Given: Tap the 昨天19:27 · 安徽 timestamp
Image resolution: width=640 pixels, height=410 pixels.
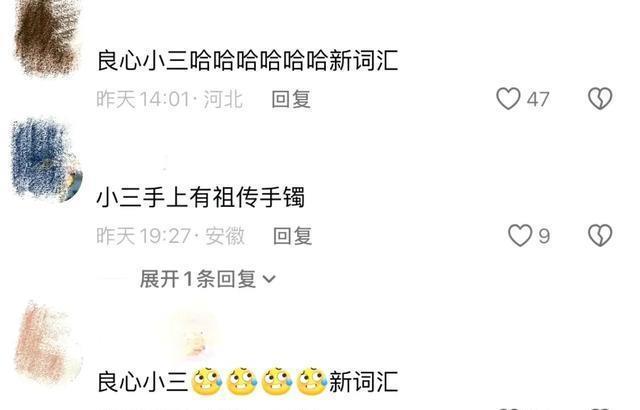Looking at the screenshot, I should tap(171, 236).
